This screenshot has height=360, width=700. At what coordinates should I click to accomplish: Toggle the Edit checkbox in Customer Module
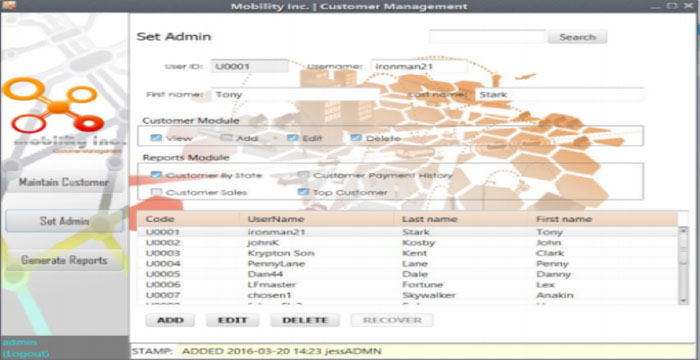[293, 138]
